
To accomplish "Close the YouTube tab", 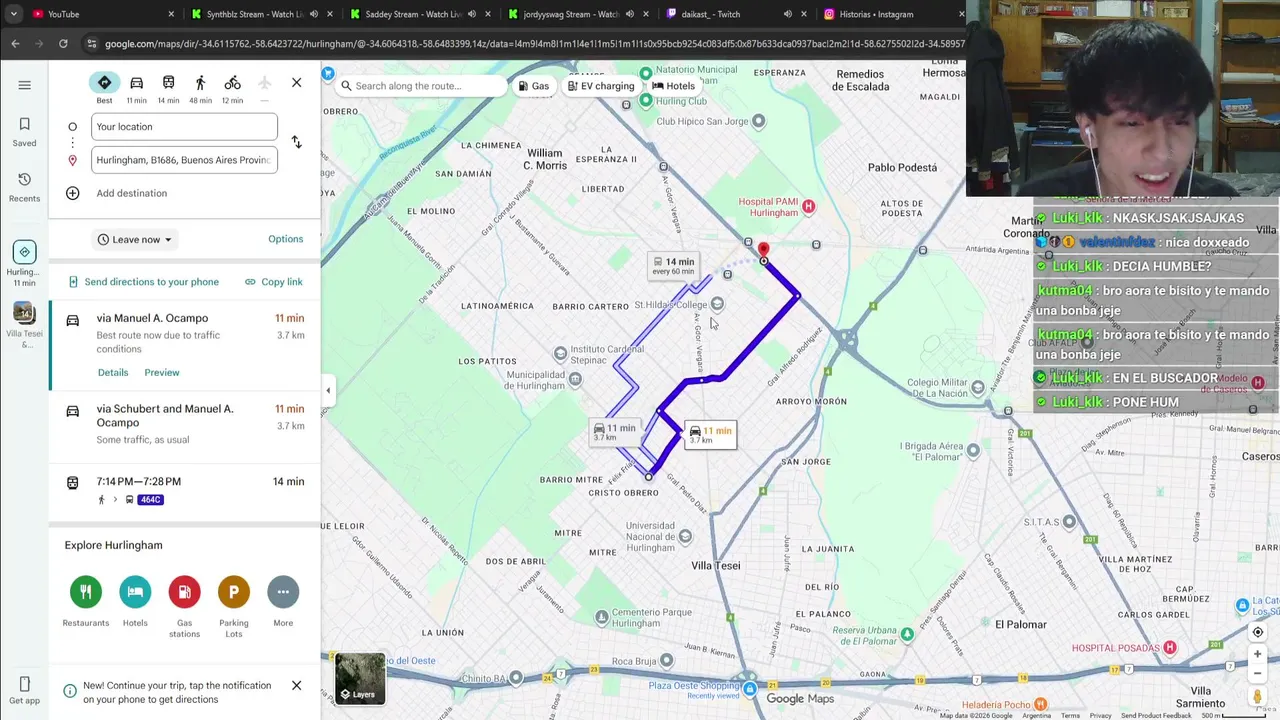I will coord(171,14).
